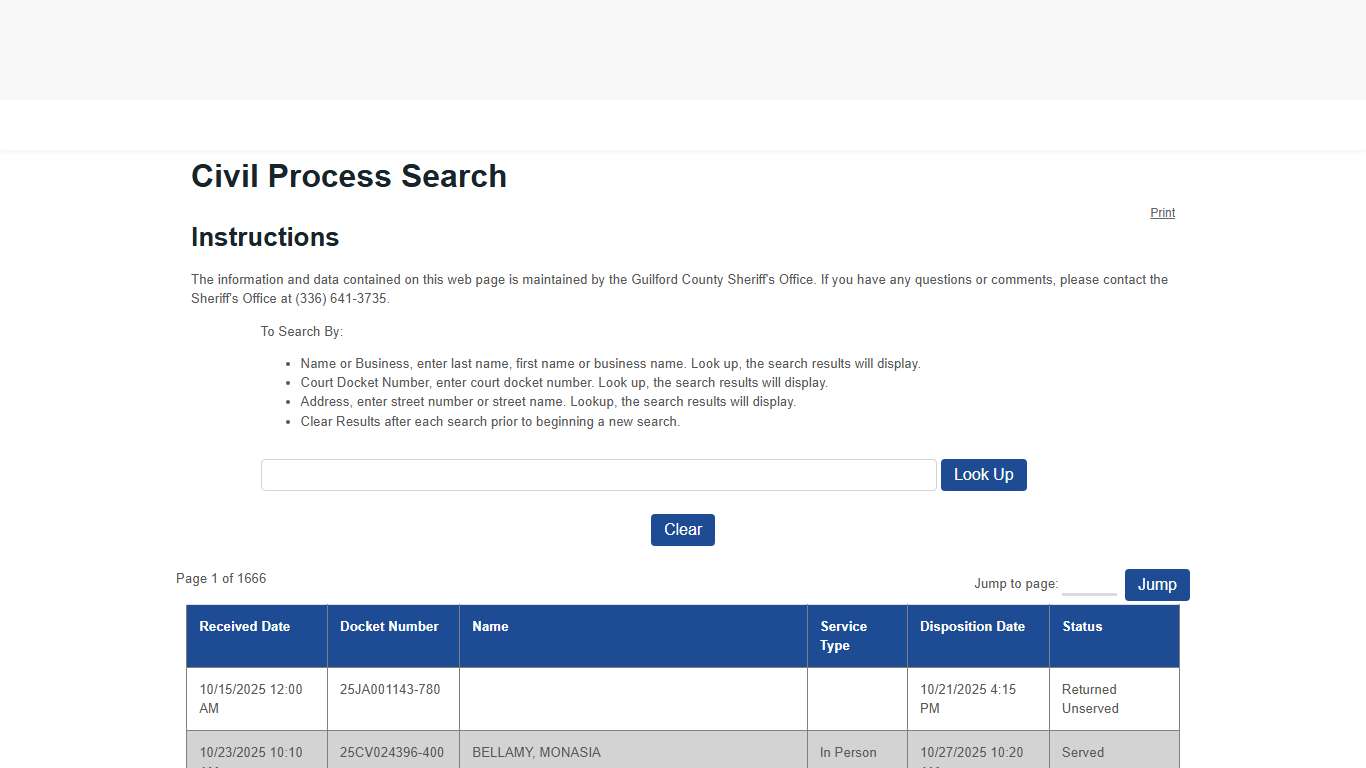Click inside the search text box
The height and width of the screenshot is (768, 1366).
(x=598, y=474)
